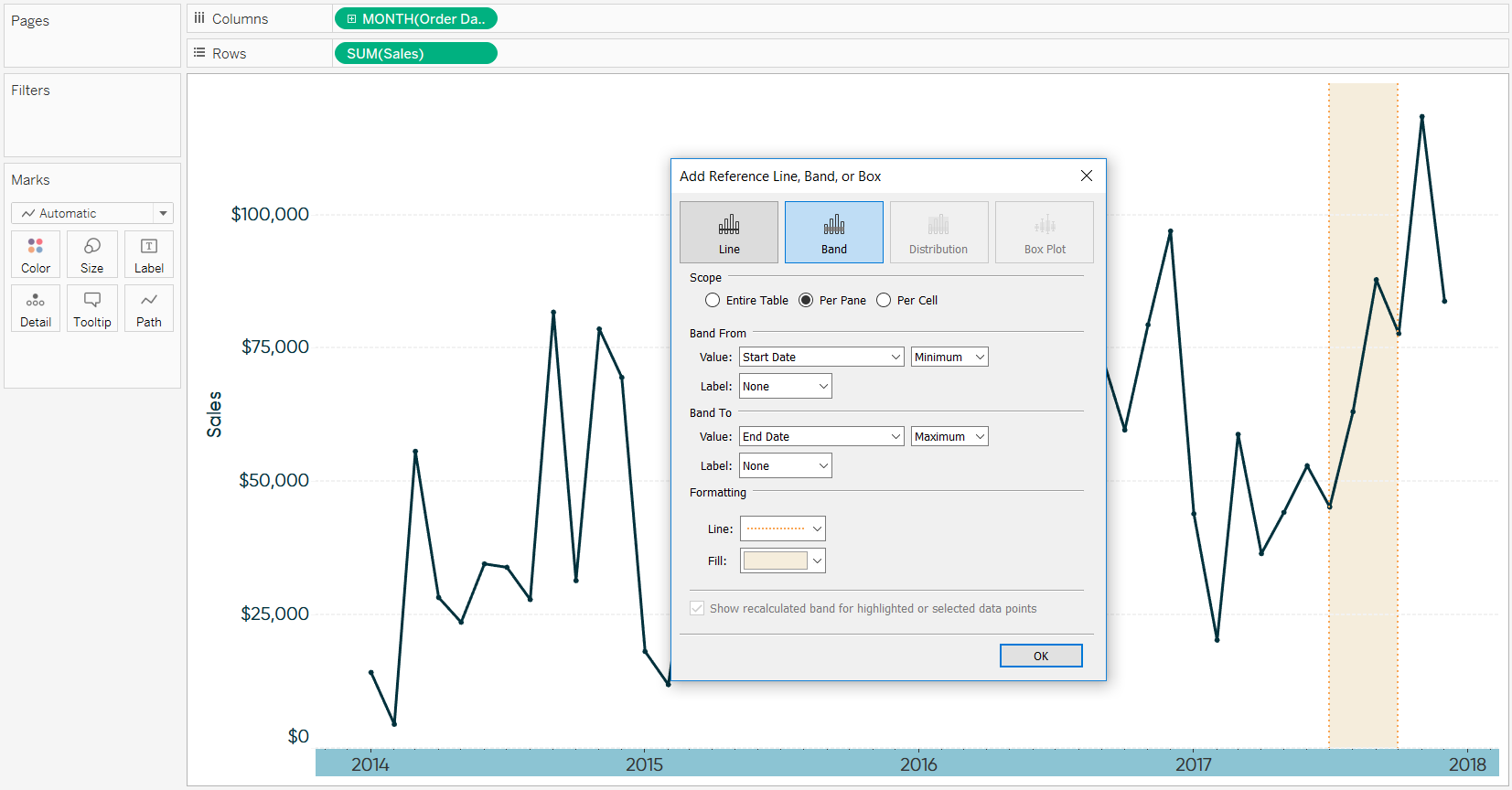Open the Band From Start Date dropdown
1512x790 pixels.
tap(821, 357)
